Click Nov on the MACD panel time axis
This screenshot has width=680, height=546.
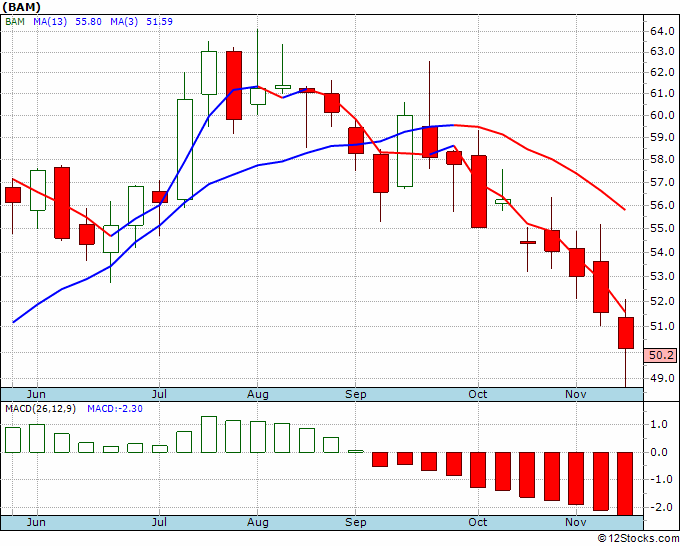click(x=576, y=522)
